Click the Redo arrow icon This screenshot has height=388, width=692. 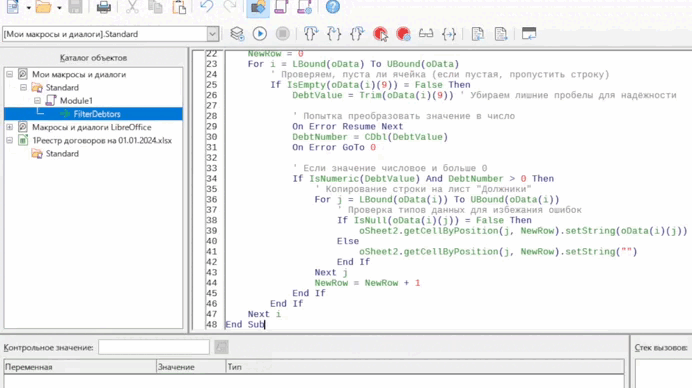click(230, 7)
